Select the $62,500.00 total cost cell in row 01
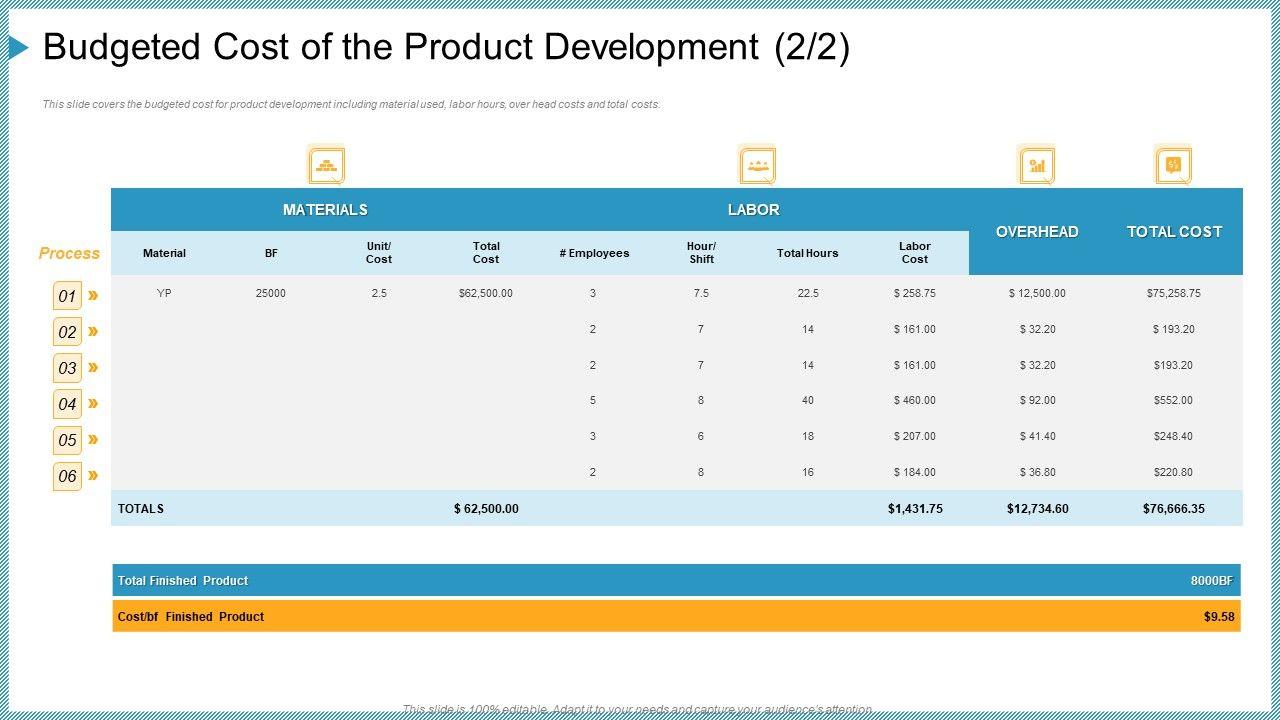The width and height of the screenshot is (1280, 720). [x=486, y=294]
